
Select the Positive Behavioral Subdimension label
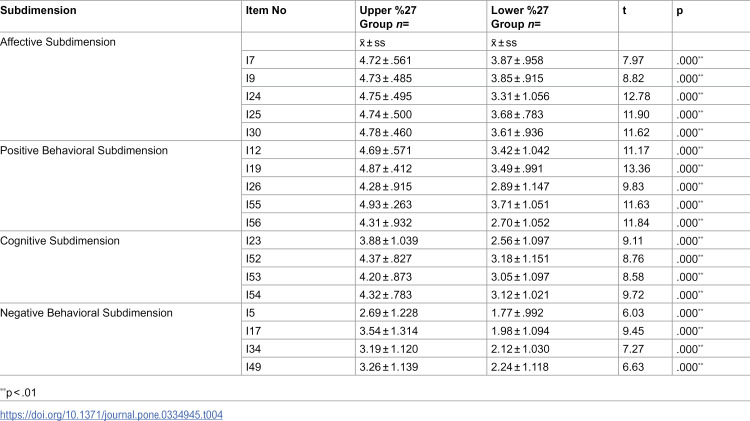point(84,151)
